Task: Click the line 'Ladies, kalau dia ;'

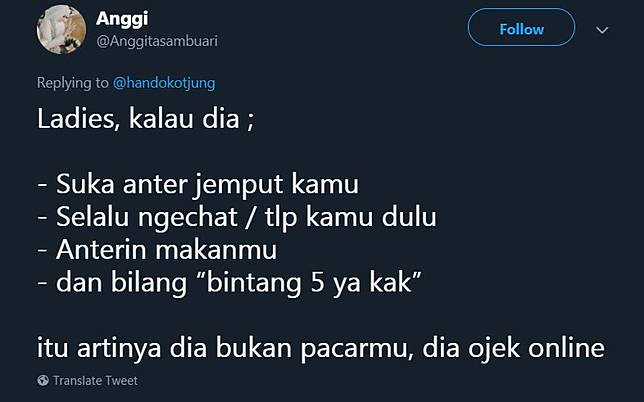Action: click(146, 119)
